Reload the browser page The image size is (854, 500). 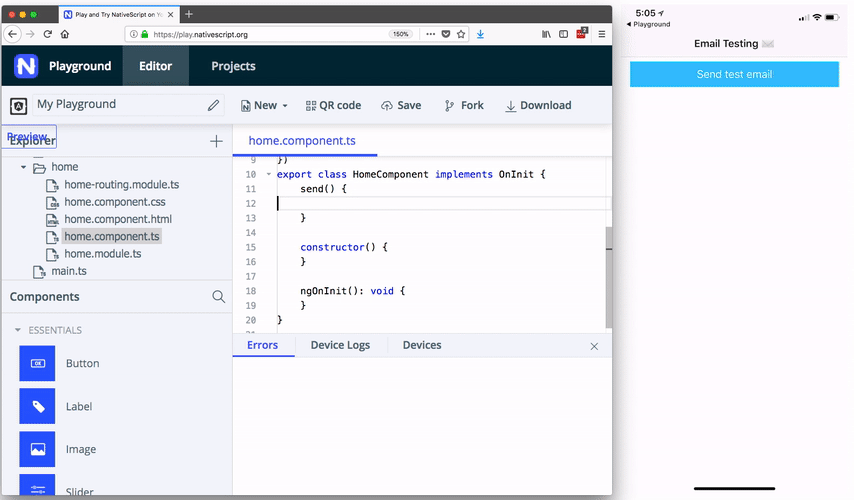[47, 34]
